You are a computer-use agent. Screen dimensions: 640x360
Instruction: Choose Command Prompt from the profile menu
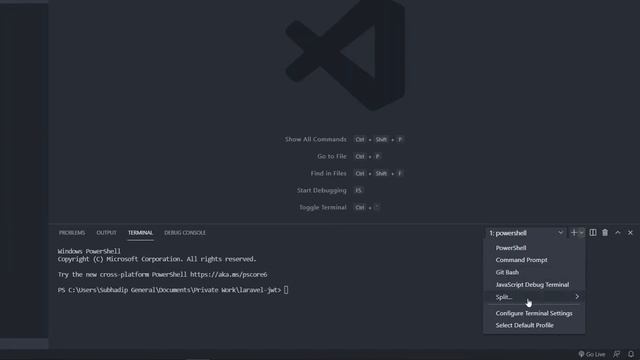(534, 260)
